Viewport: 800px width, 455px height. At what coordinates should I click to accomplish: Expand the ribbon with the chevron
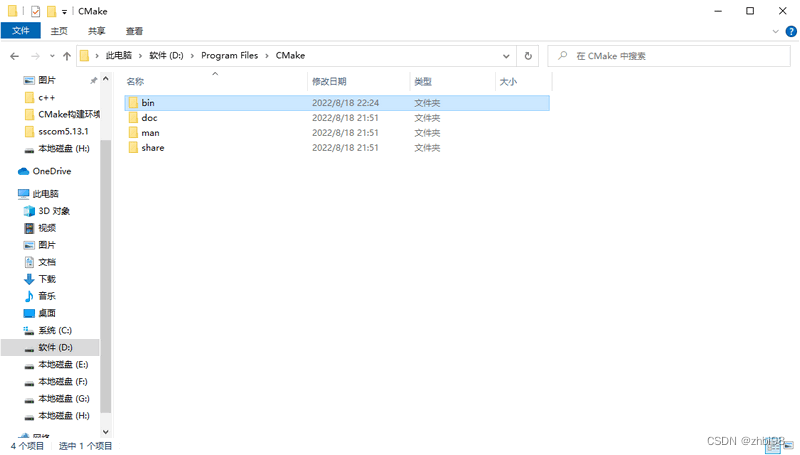[x=776, y=32]
